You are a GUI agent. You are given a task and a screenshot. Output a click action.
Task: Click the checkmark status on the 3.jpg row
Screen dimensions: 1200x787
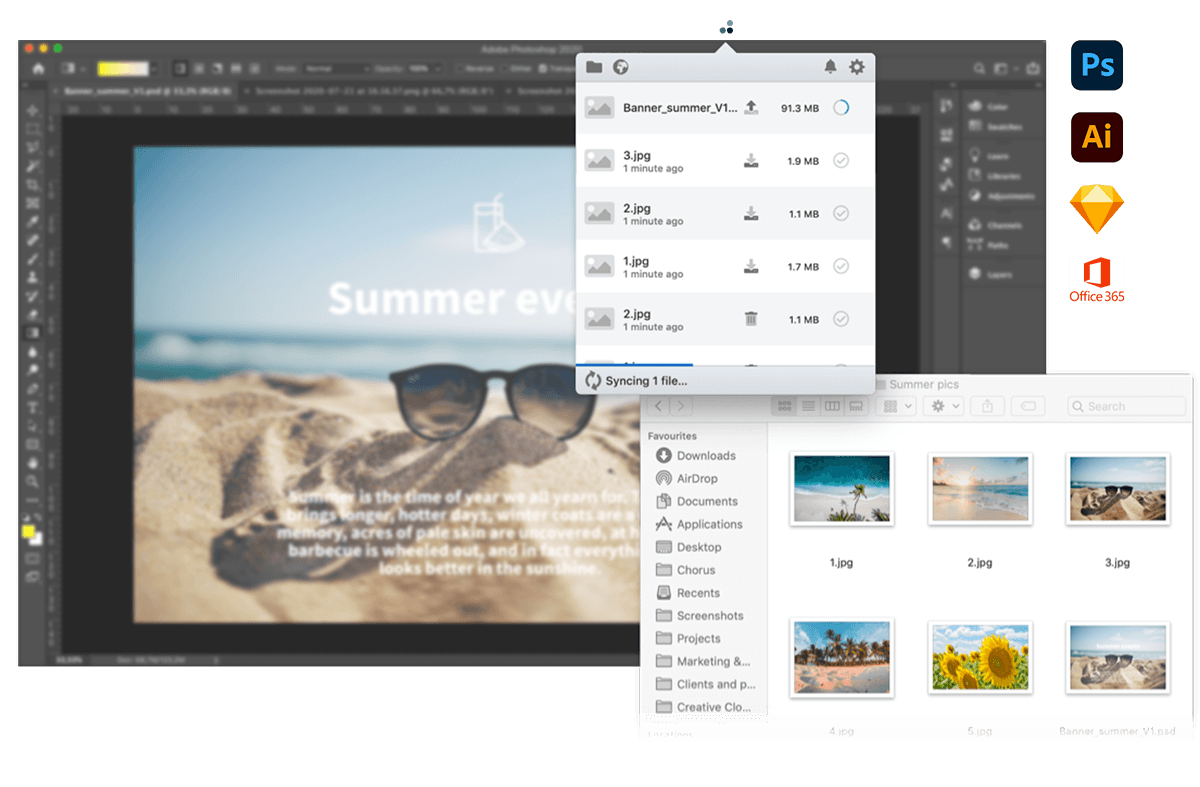point(841,160)
